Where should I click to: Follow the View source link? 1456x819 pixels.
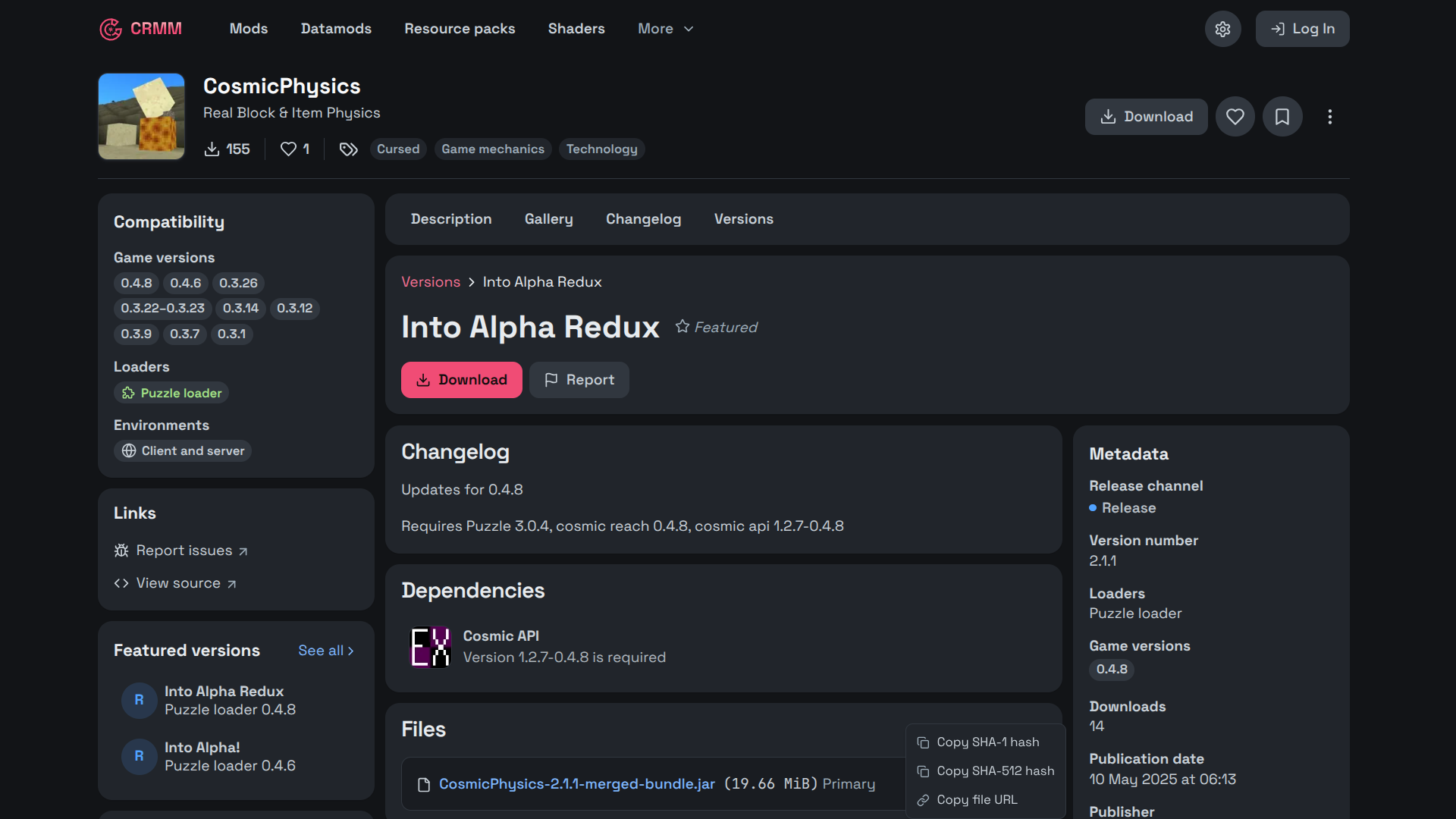(175, 583)
